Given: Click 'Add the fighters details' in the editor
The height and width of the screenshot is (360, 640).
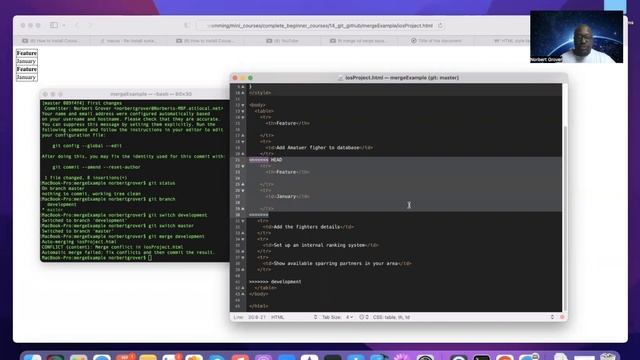Looking at the screenshot, I should (307, 227).
